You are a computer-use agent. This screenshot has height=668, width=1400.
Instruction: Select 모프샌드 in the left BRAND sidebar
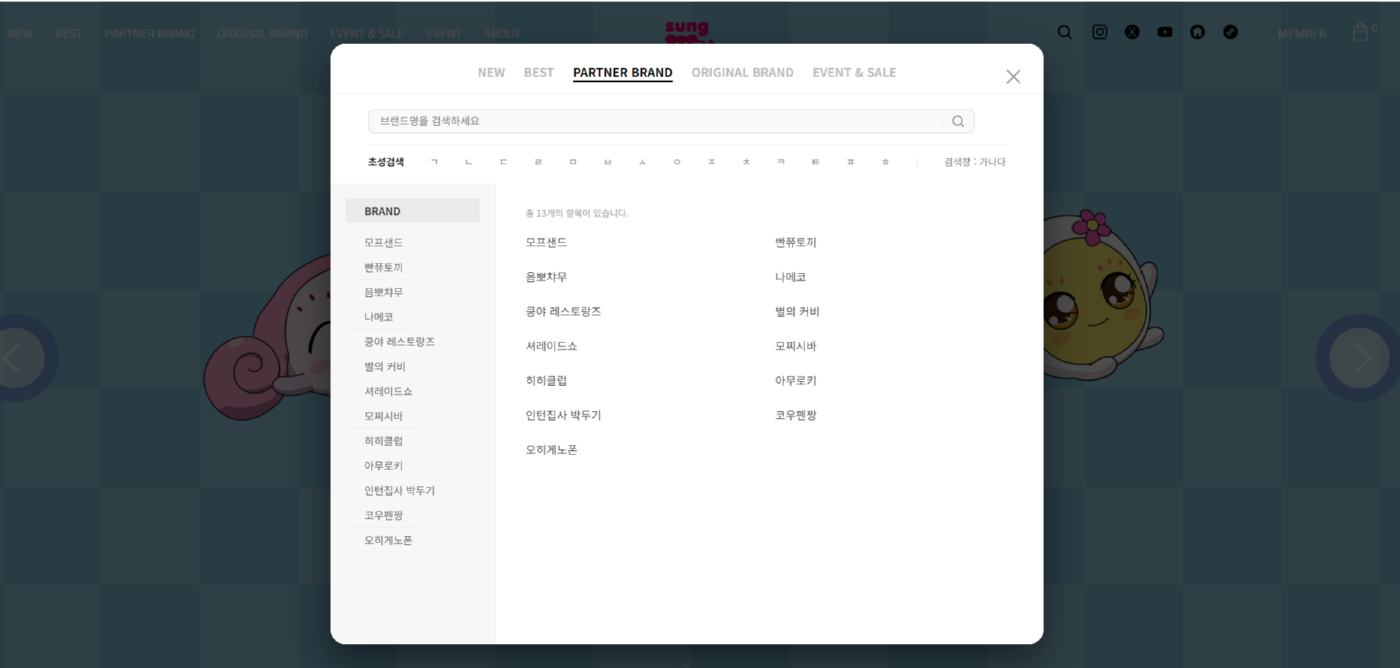384,243
